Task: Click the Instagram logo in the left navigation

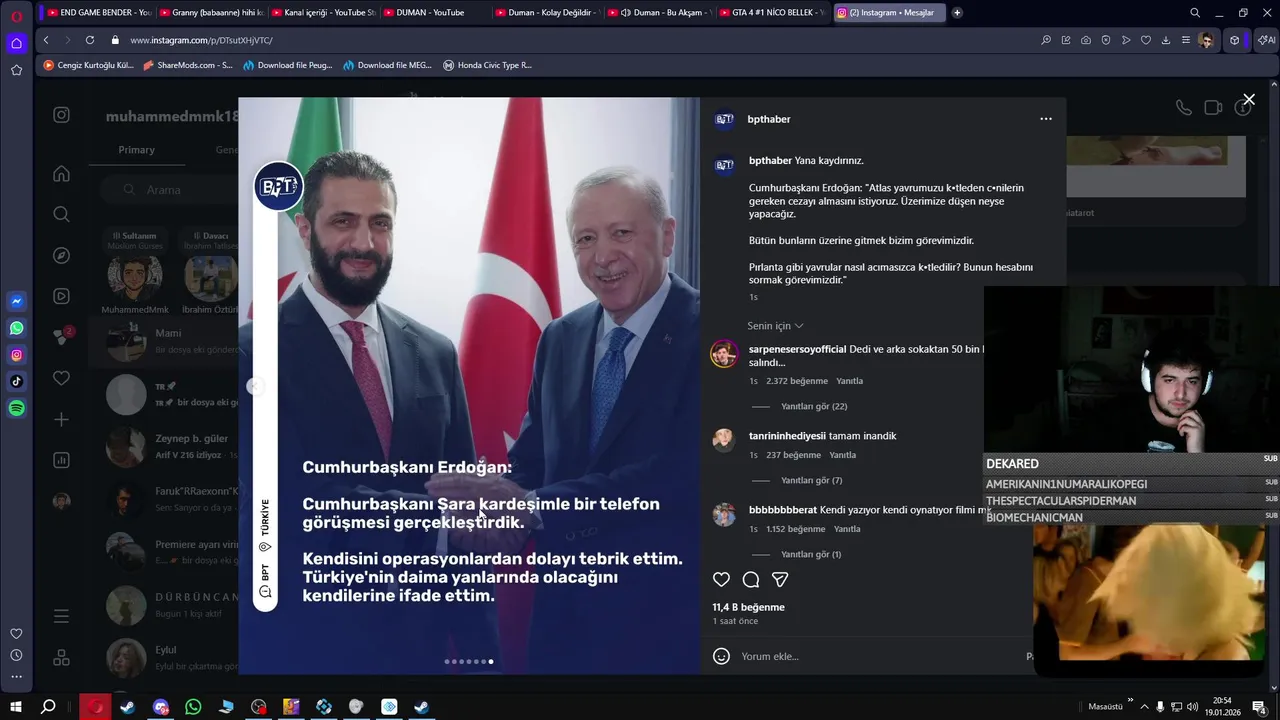Action: (x=61, y=115)
